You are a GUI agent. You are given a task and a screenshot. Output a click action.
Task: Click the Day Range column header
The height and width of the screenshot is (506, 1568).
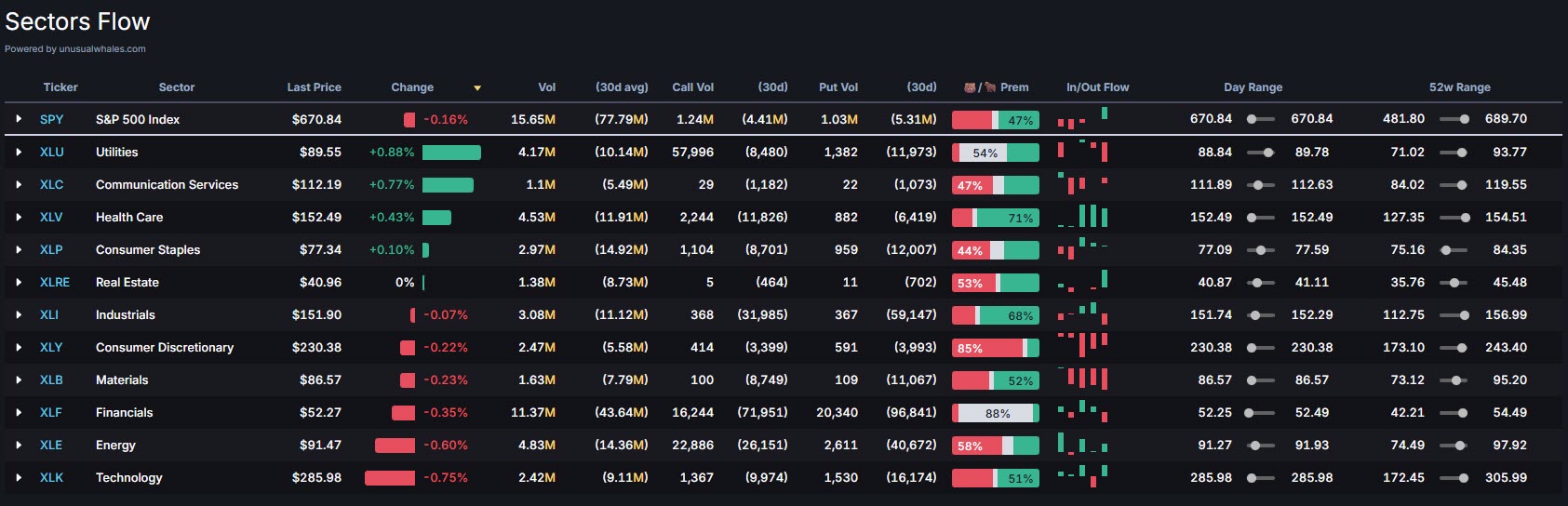[1253, 87]
